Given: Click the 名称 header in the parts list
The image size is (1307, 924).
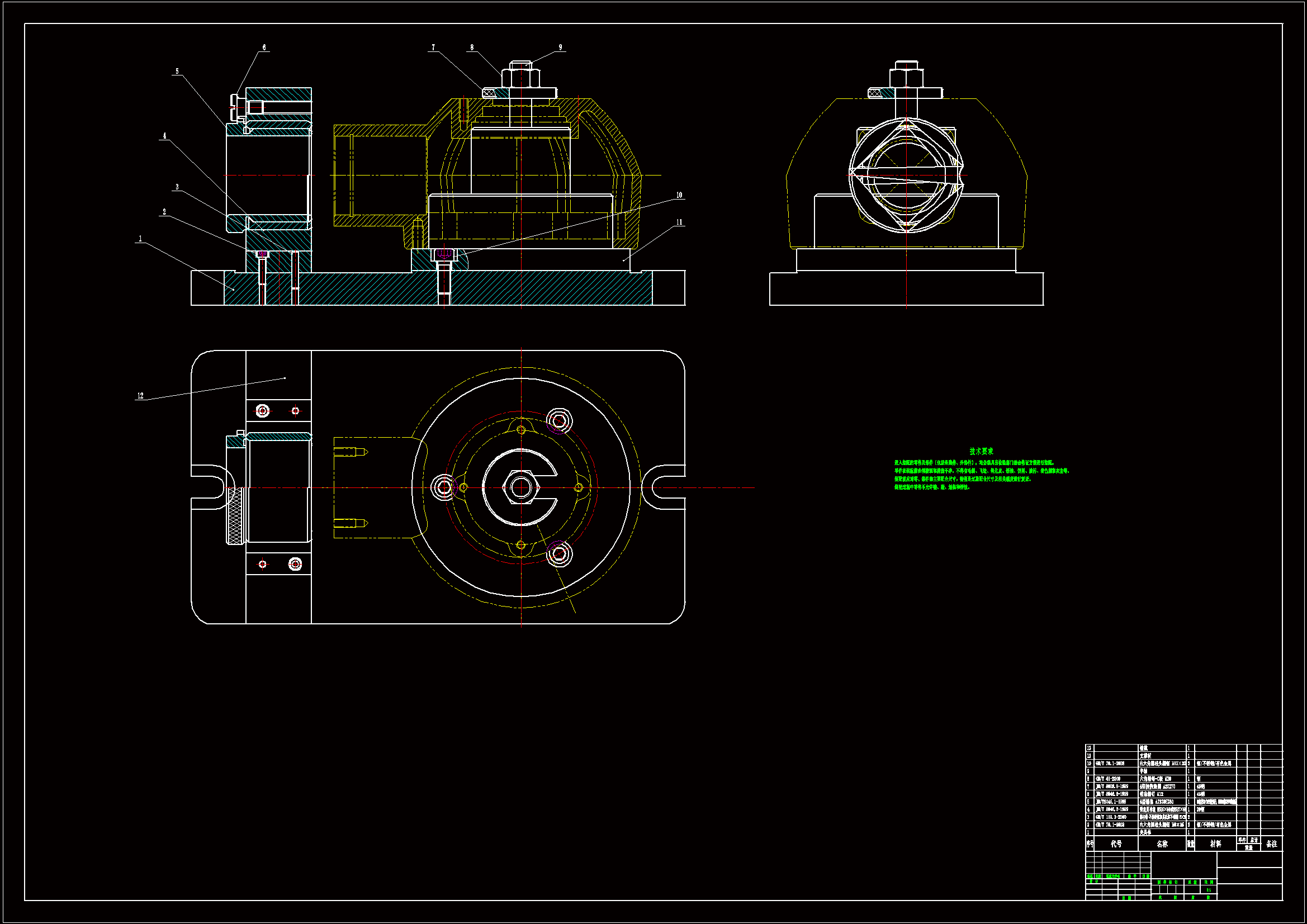Looking at the screenshot, I should [1162, 844].
